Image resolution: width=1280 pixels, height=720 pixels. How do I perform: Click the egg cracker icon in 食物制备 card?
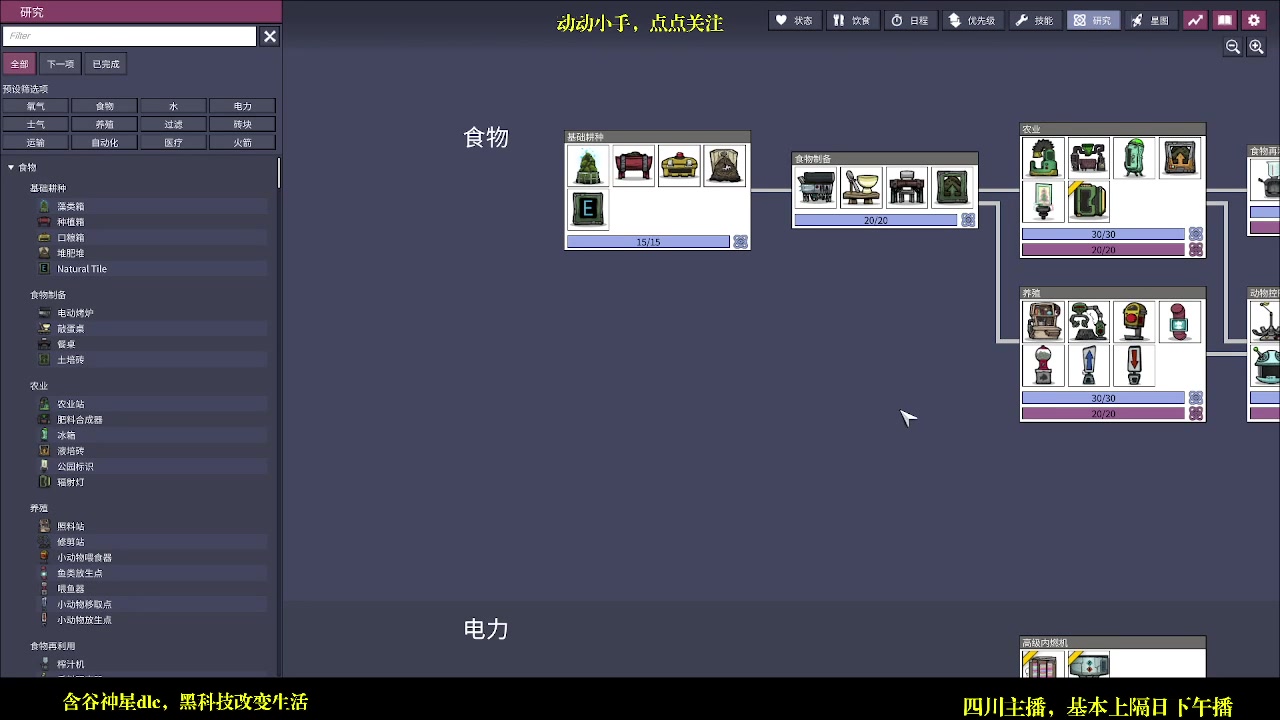pyautogui.click(x=862, y=187)
